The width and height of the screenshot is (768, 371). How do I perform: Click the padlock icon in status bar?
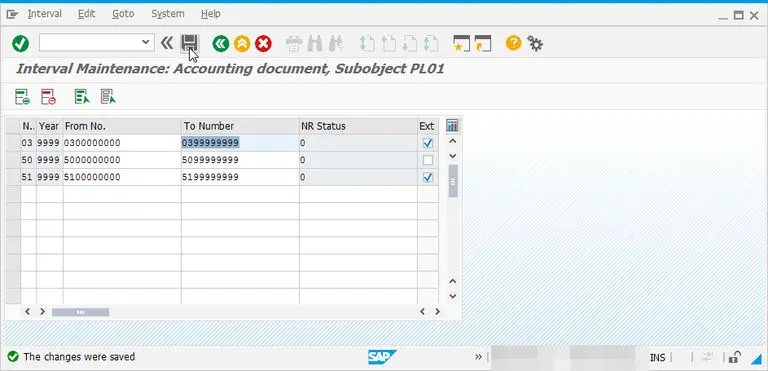coord(734,357)
